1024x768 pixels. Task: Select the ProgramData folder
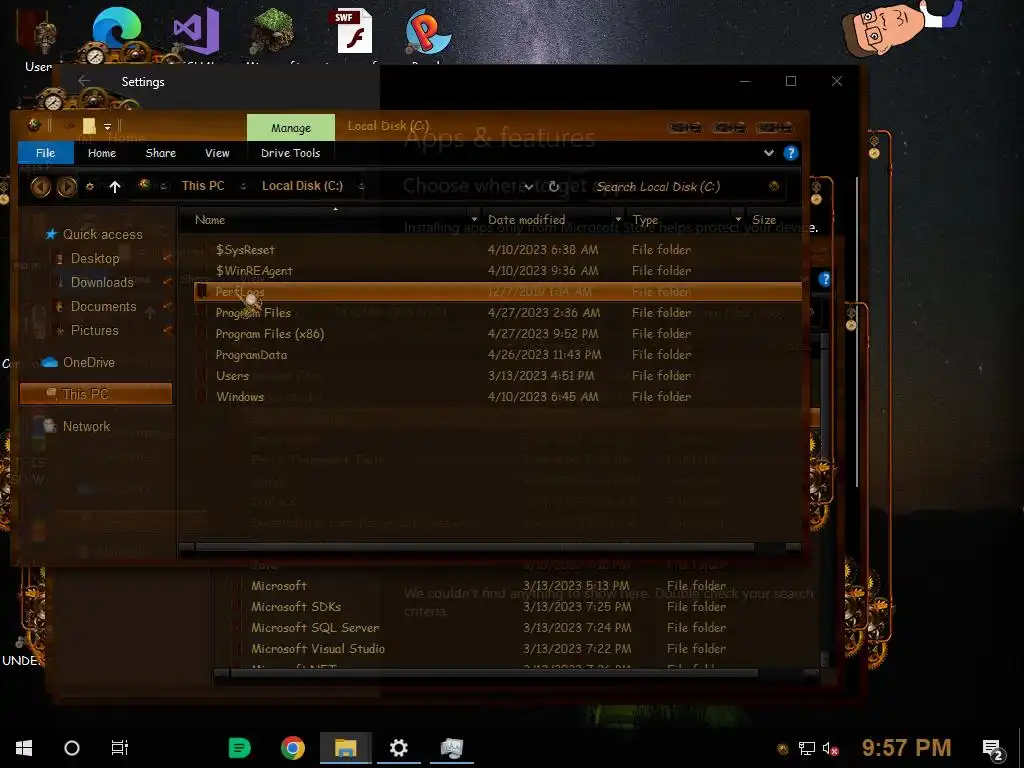tap(251, 355)
